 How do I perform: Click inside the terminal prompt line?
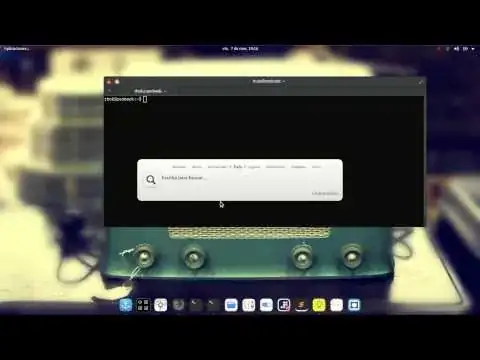point(126,99)
